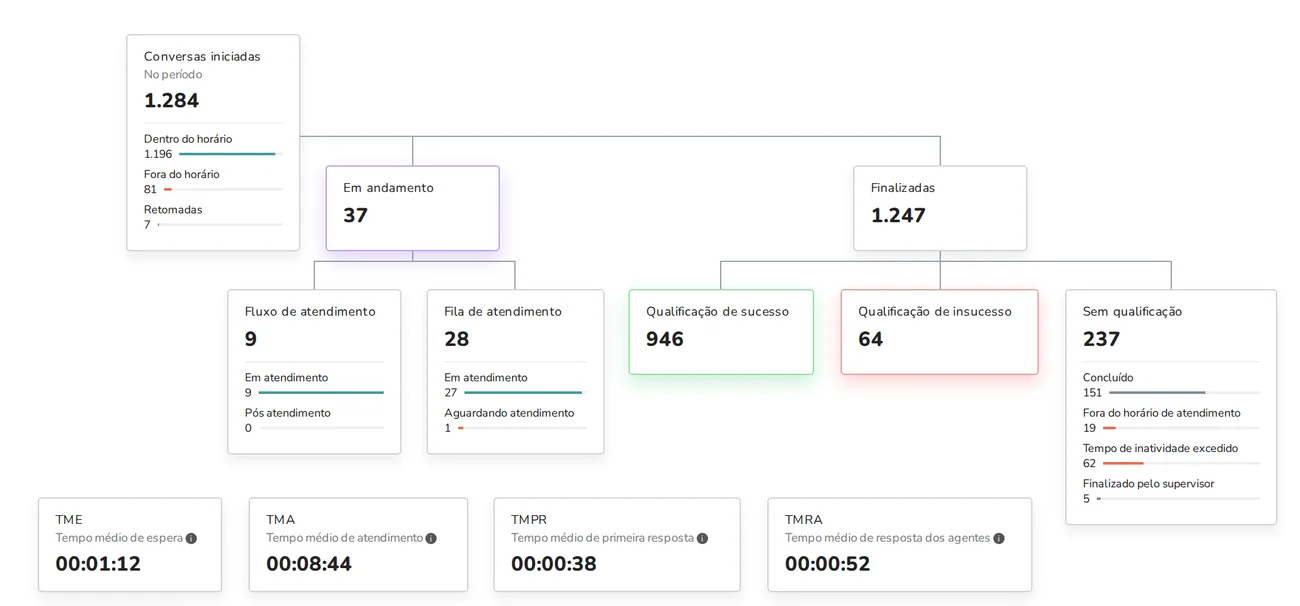Open the "Em andamento" card
This screenshot has width=1300, height=606.
click(x=412, y=208)
